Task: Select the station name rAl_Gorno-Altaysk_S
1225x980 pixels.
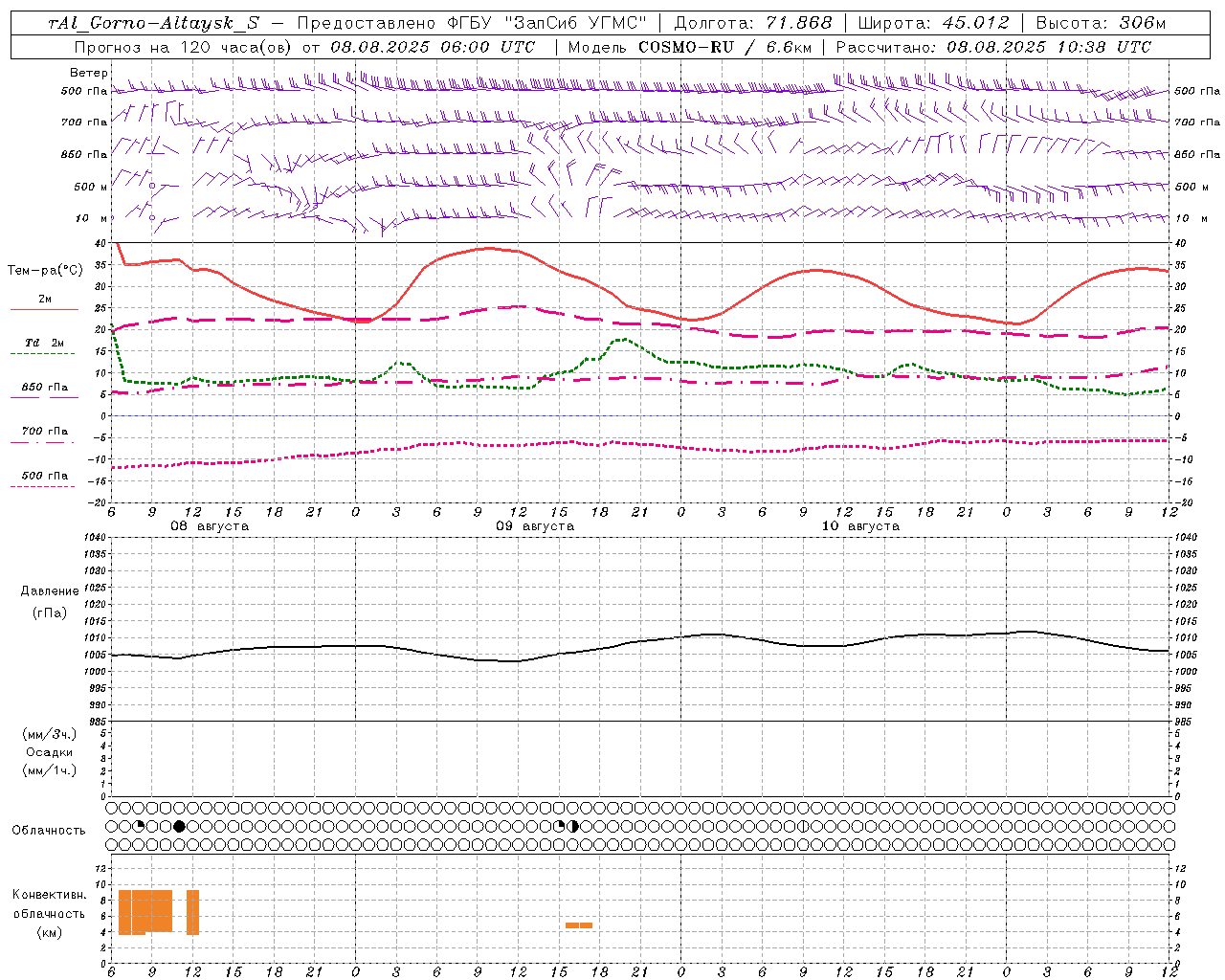Action: tap(153, 24)
